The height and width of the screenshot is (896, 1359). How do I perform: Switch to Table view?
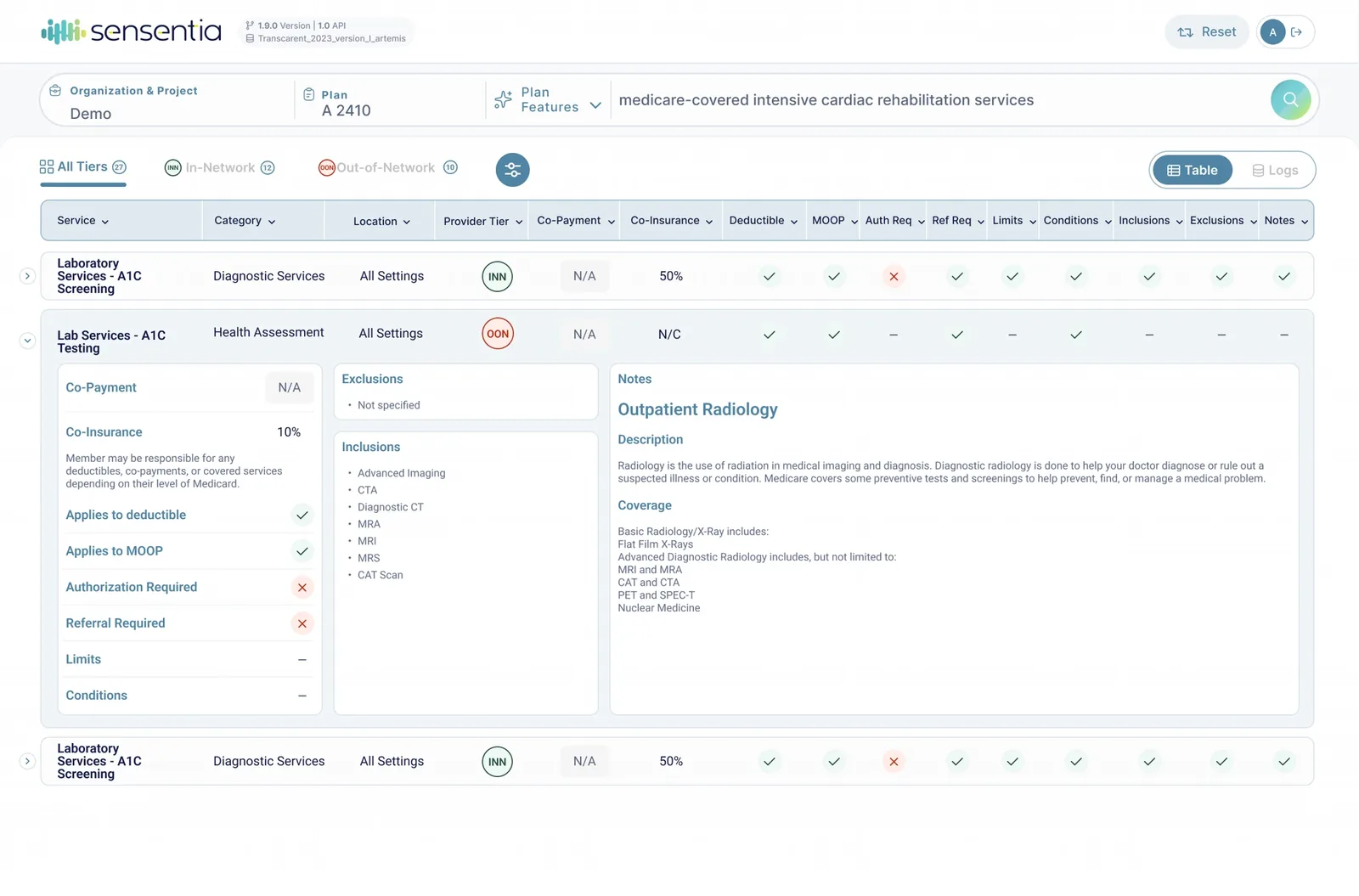click(x=1193, y=170)
